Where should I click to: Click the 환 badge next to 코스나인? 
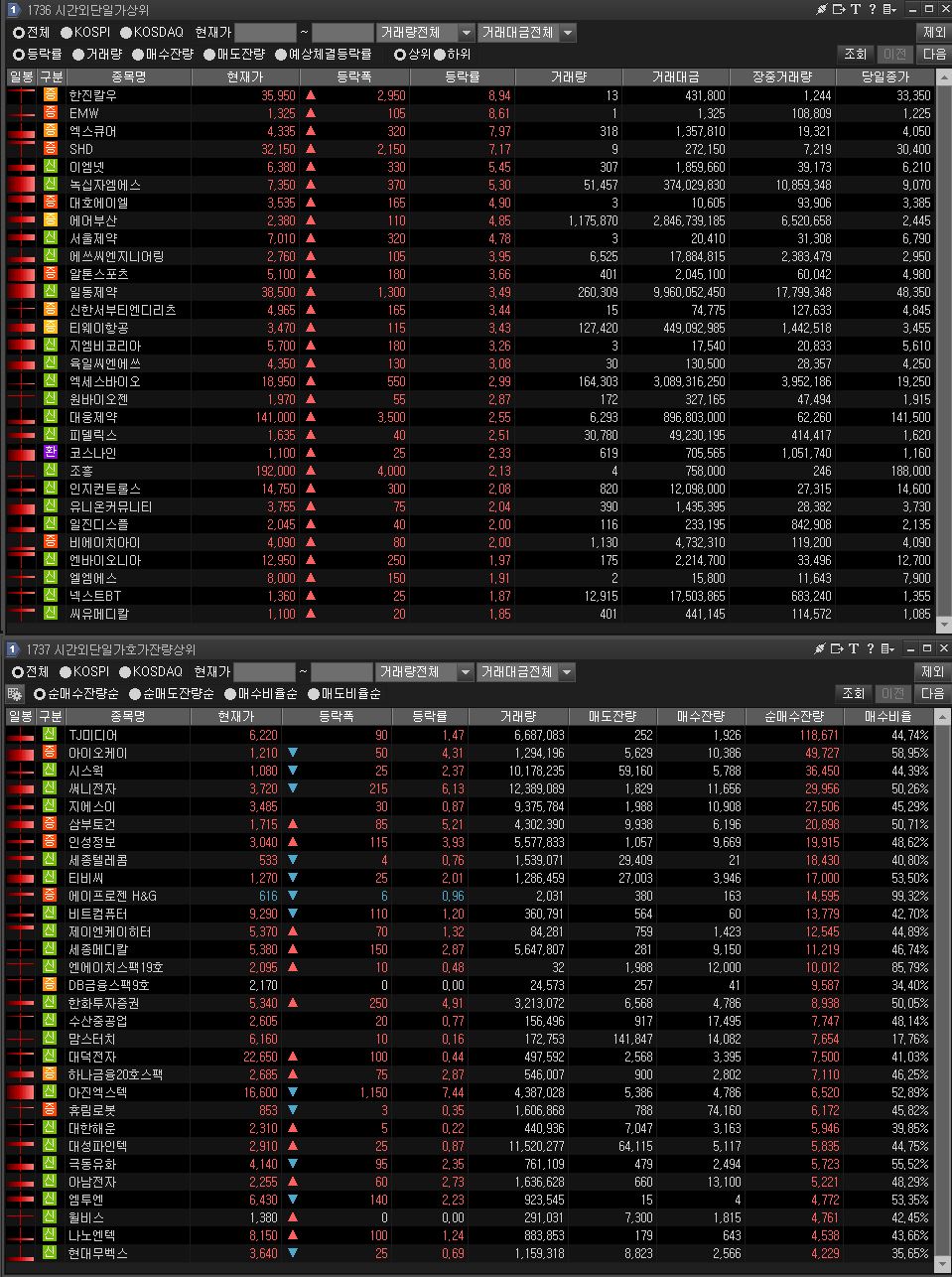click(x=51, y=453)
